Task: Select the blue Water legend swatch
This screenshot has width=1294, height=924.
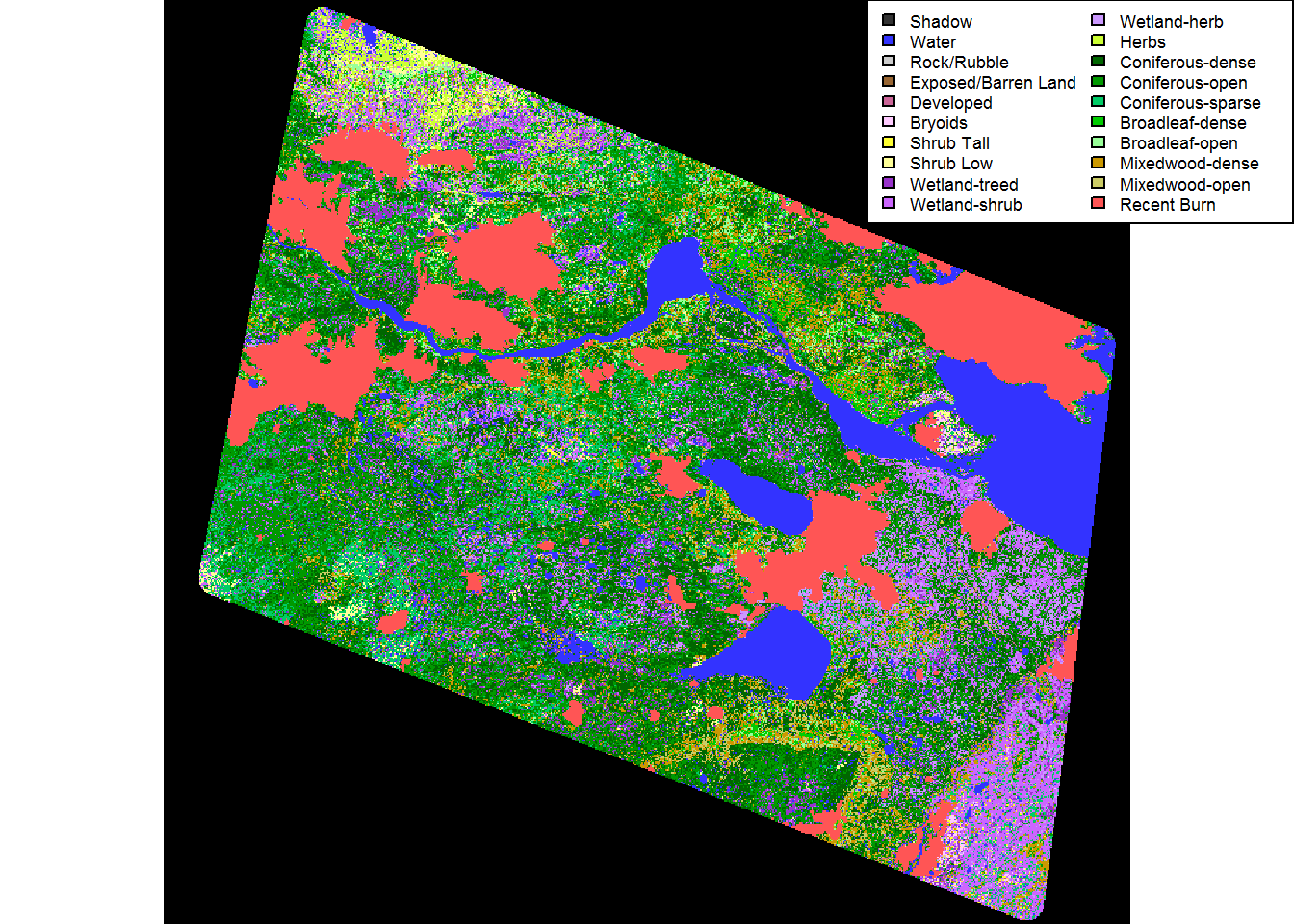Action: click(x=889, y=40)
